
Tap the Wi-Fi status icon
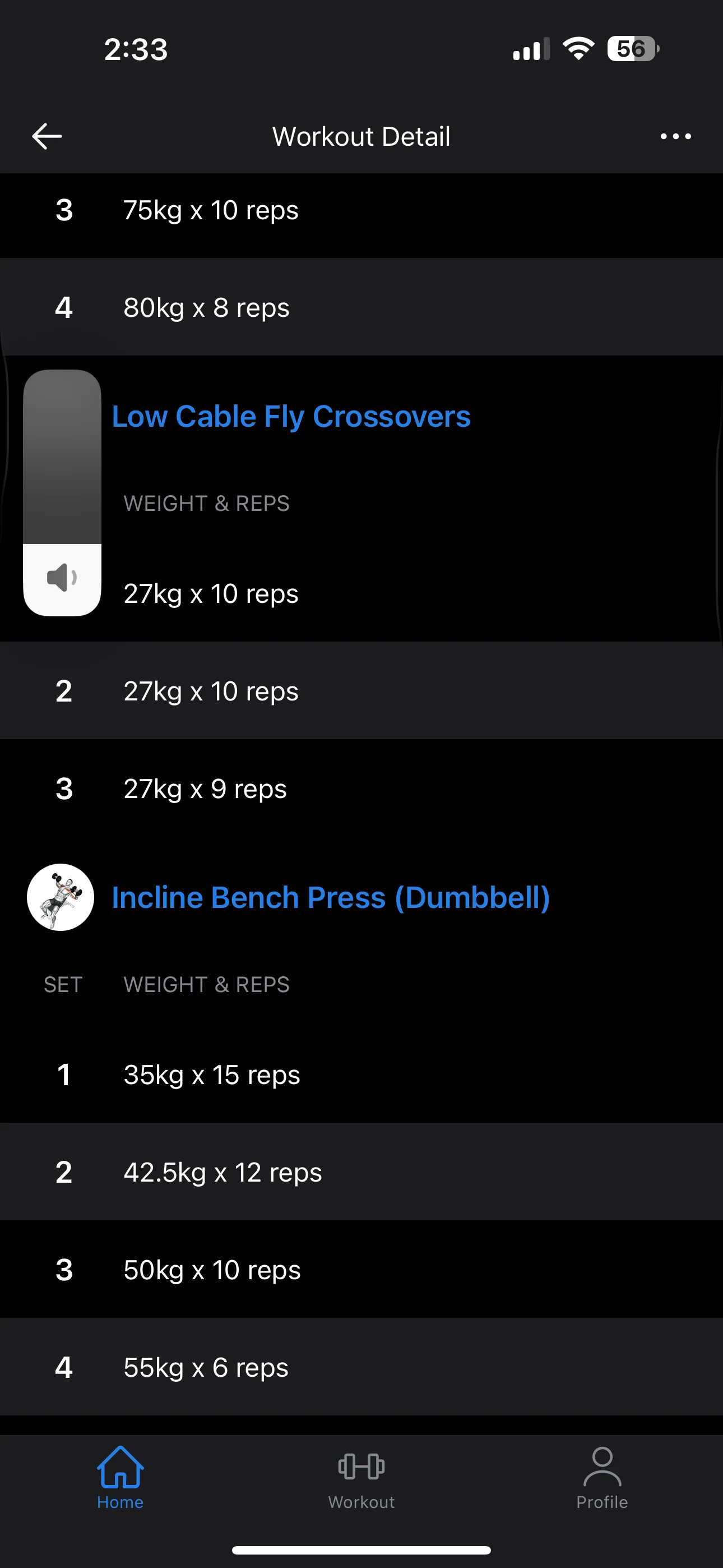[578, 49]
